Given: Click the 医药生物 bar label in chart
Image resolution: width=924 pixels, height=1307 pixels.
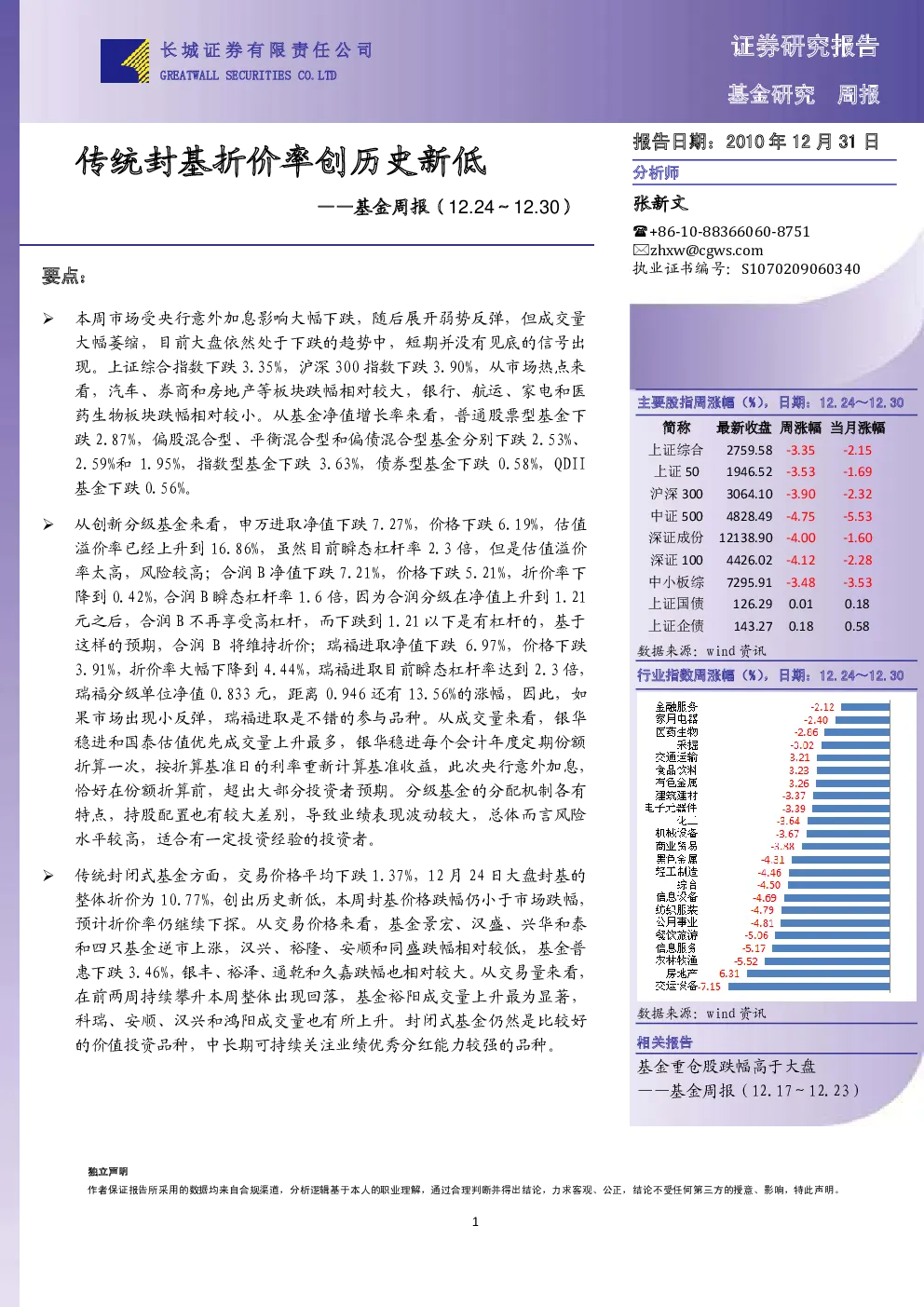Looking at the screenshot, I should [676, 732].
